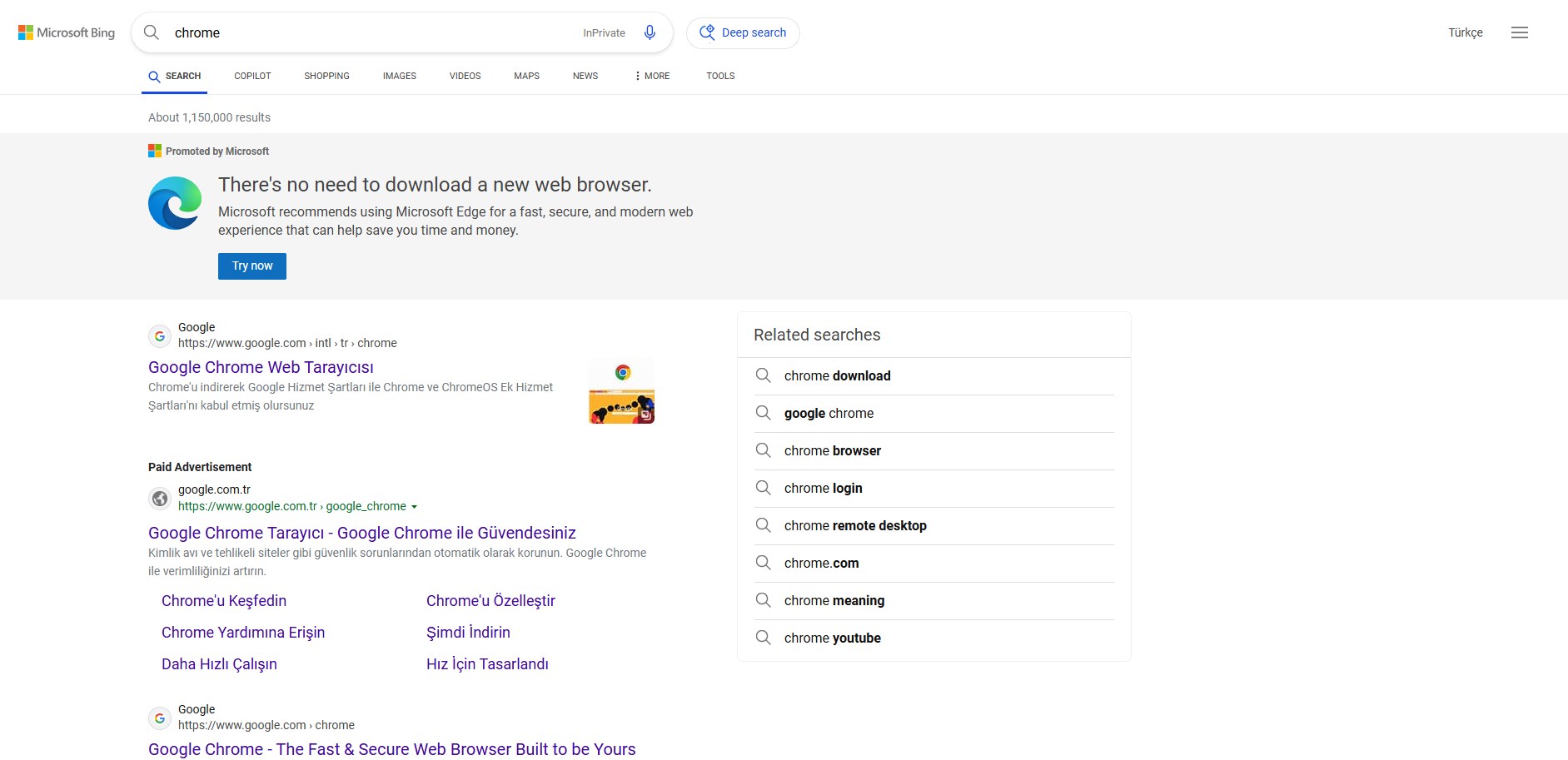The height and width of the screenshot is (760, 1568).
Task: Click the Related searches heading
Action: [x=817, y=335]
